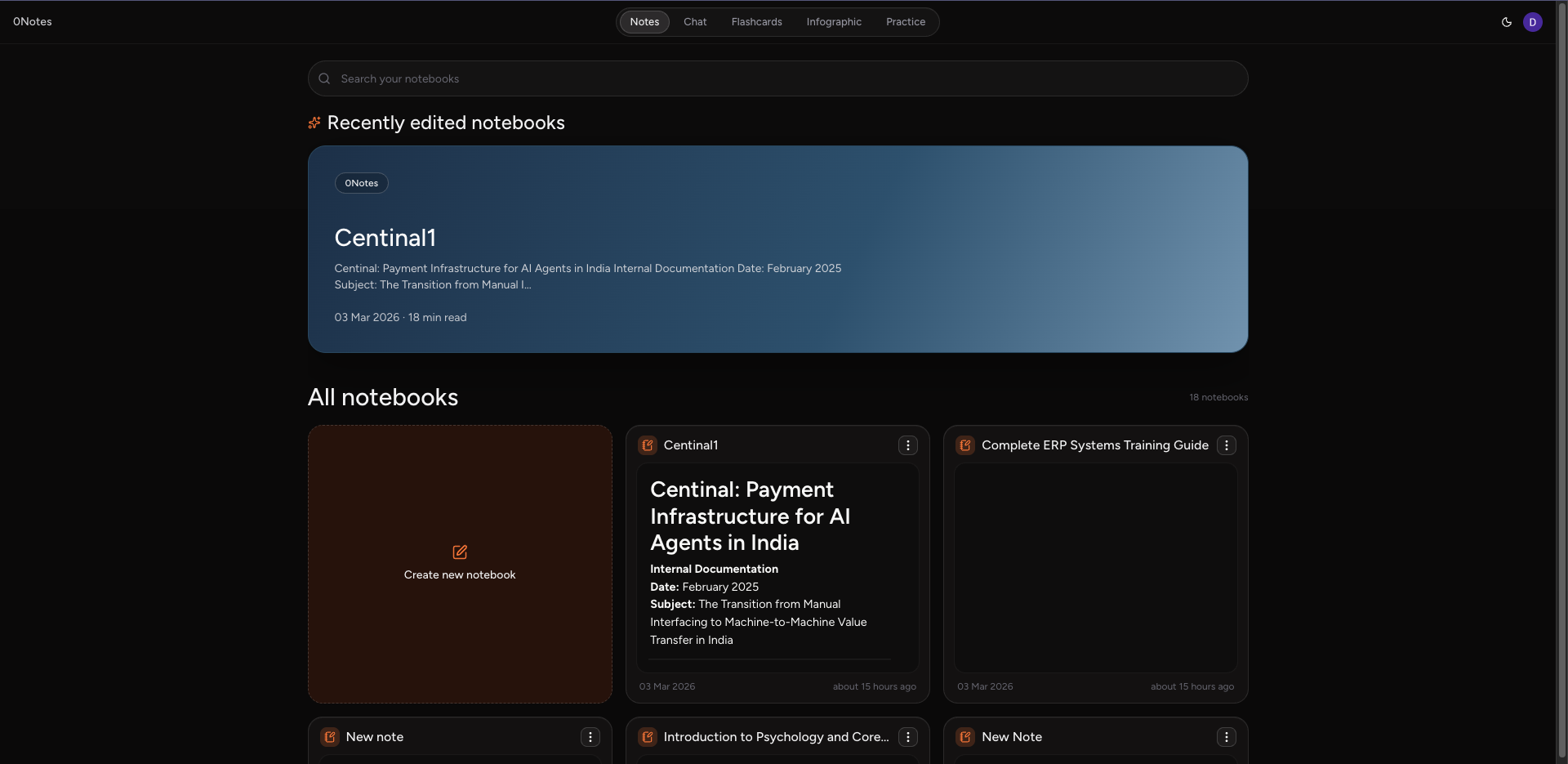Viewport: 1568px width, 764px height.
Task: Open the Flashcards tab
Action: click(x=756, y=21)
